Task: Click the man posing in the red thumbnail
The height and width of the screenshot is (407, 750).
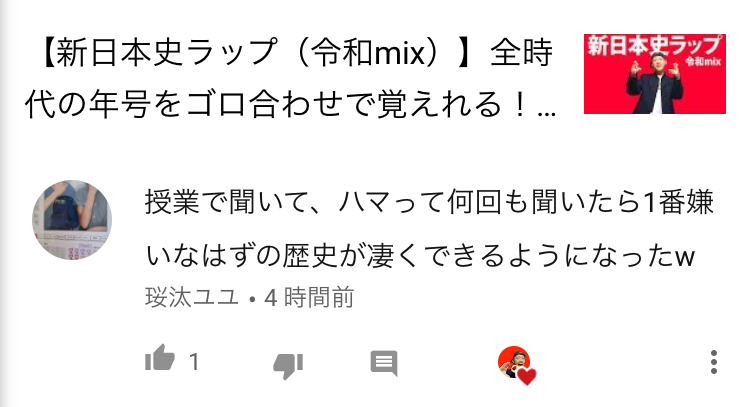Action: (655, 84)
